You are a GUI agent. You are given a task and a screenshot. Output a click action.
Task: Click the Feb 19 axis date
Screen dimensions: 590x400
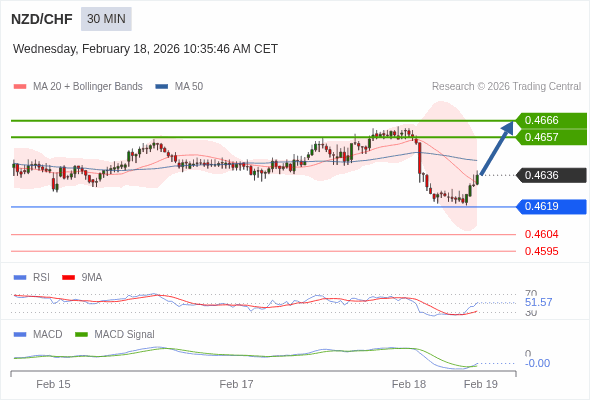tap(481, 384)
